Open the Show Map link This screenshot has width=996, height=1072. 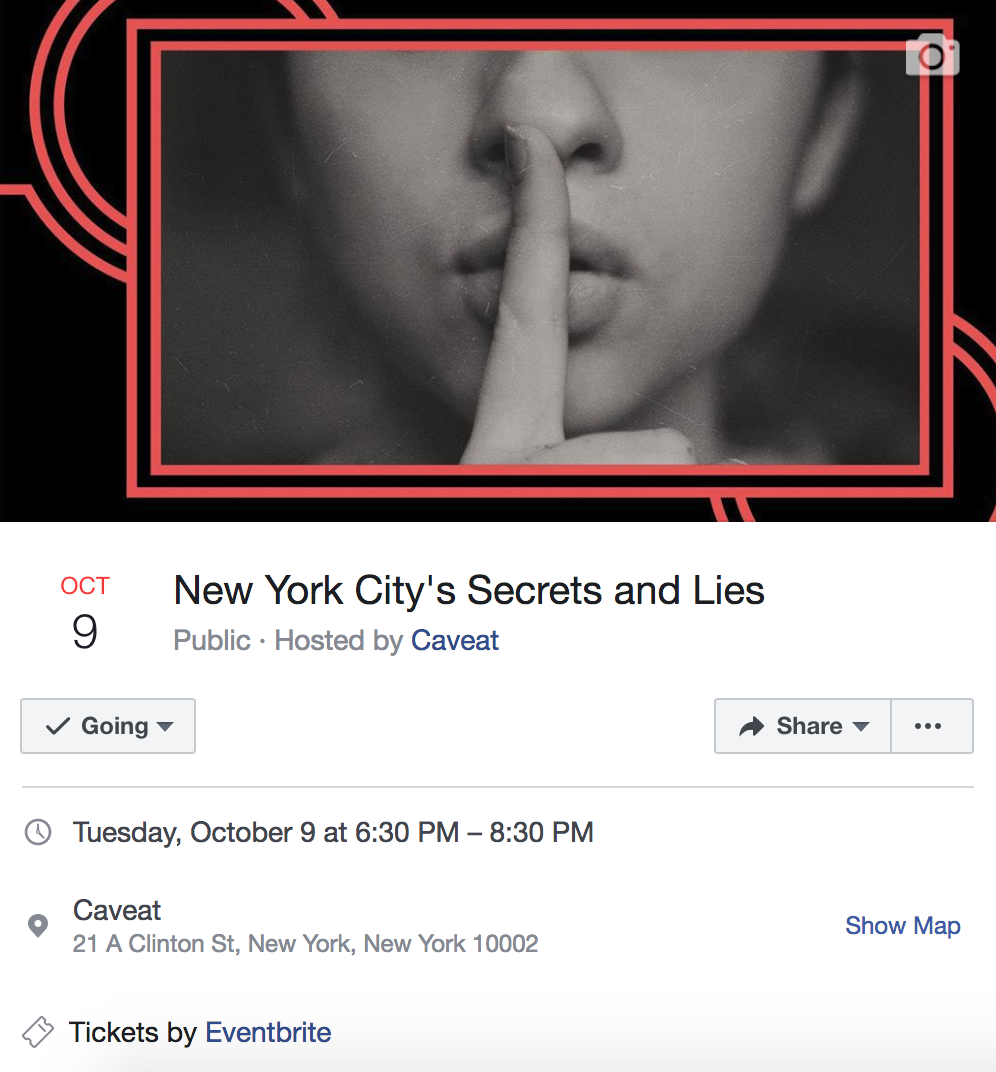click(902, 925)
